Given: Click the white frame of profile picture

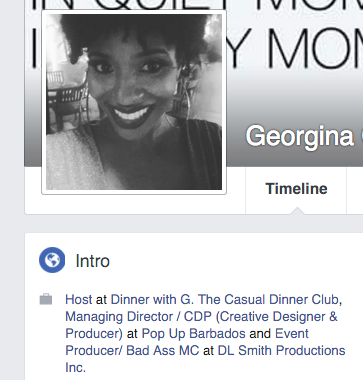Looking at the screenshot, I should click(x=134, y=192).
